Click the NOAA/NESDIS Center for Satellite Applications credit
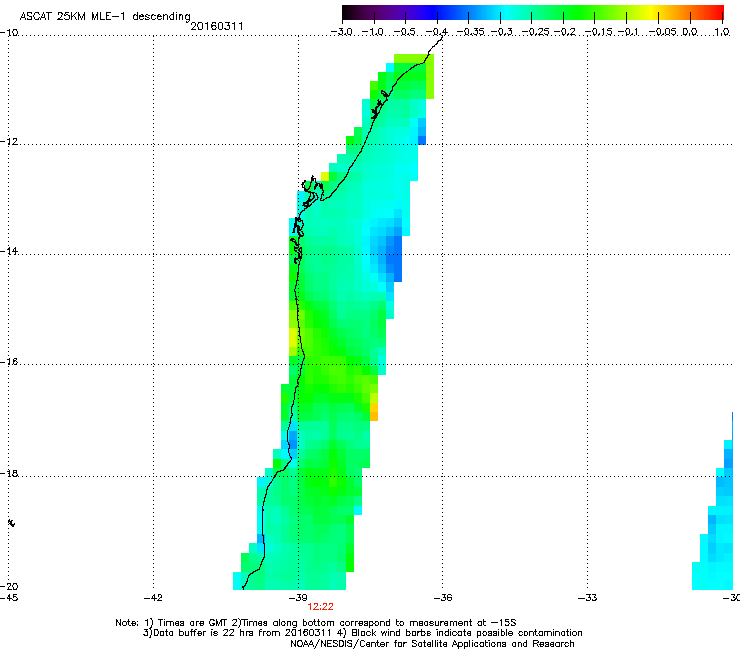The height and width of the screenshot is (650, 740). (432, 644)
